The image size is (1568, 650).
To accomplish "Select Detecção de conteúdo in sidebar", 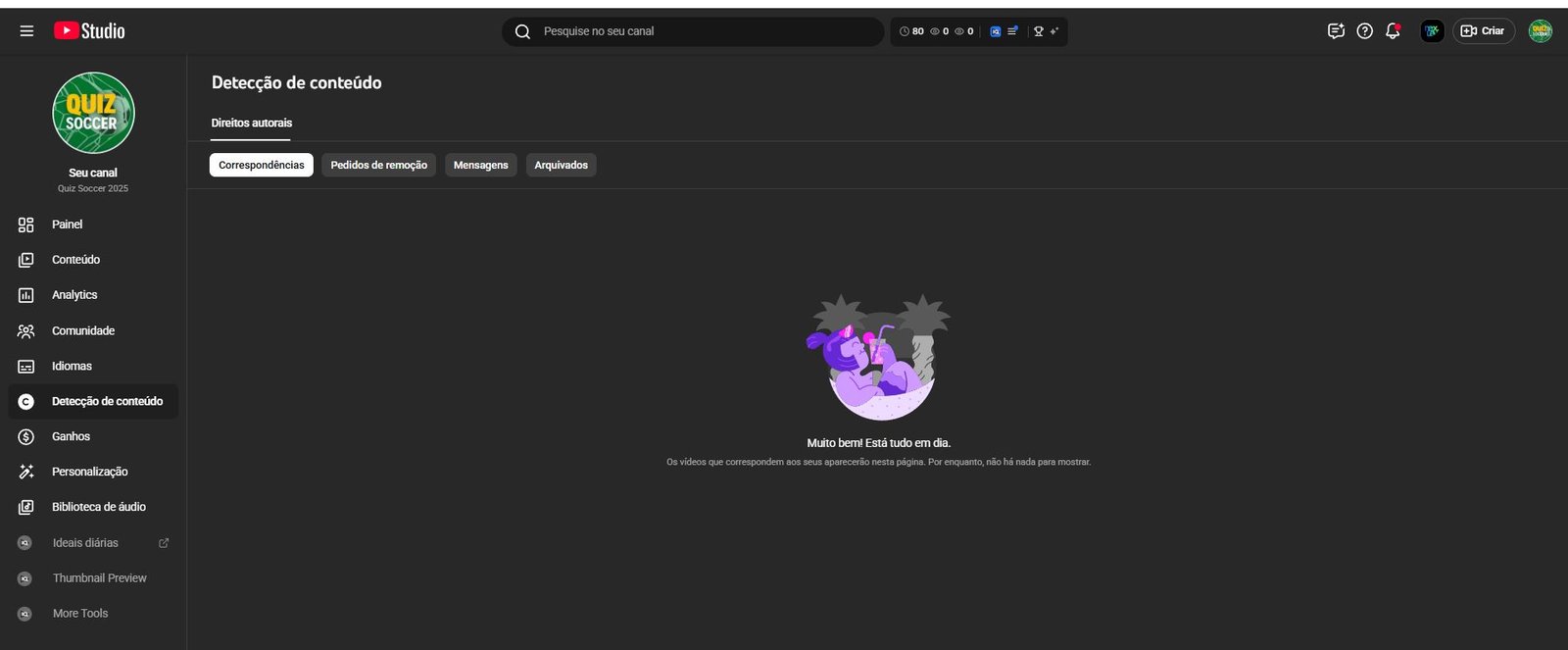I will [93, 401].
